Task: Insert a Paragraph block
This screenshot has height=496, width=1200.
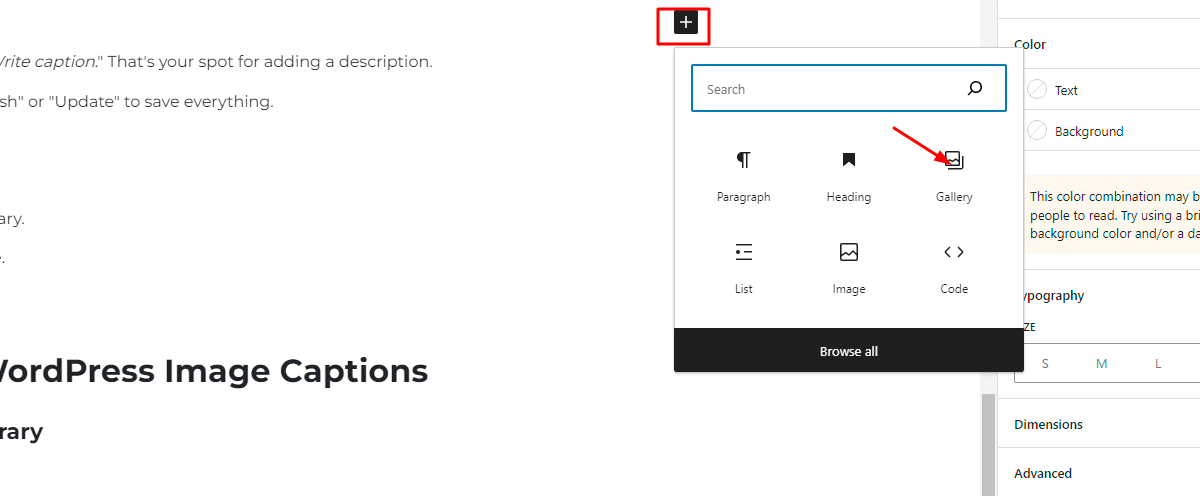Action: pyautogui.click(x=744, y=176)
